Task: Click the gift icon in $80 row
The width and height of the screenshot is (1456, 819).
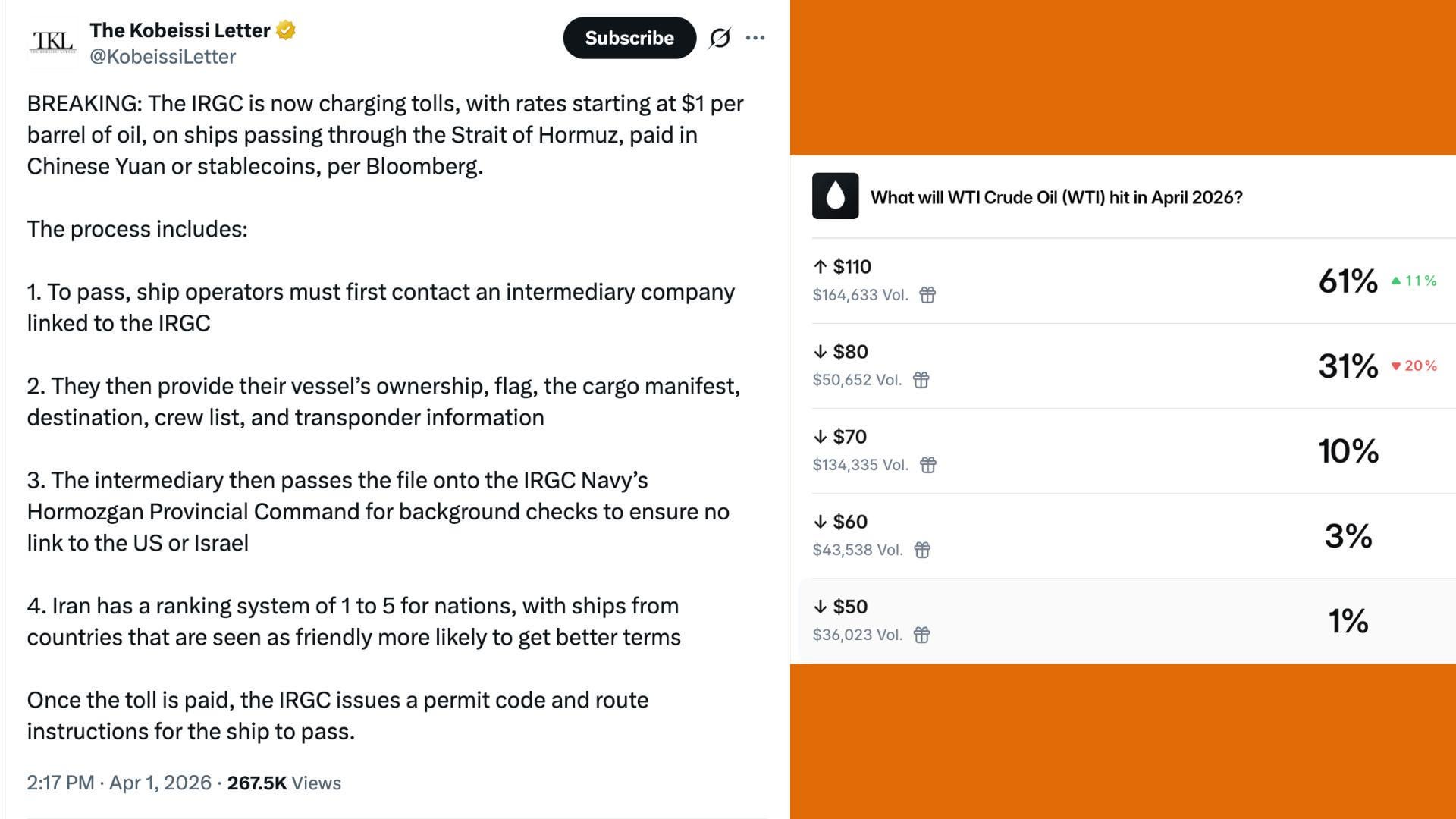Action: coord(921,380)
